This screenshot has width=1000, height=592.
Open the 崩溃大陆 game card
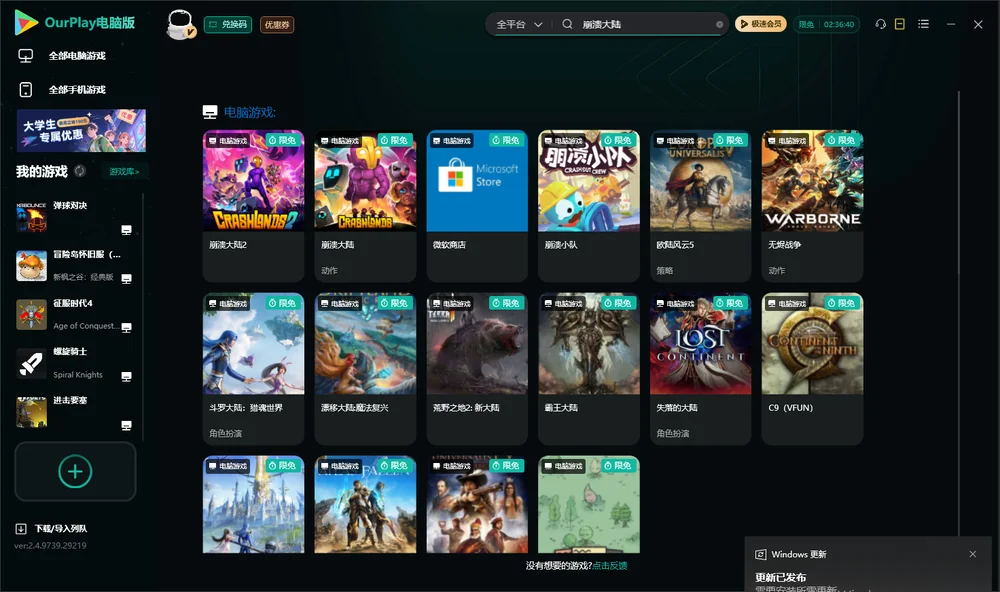(365, 206)
